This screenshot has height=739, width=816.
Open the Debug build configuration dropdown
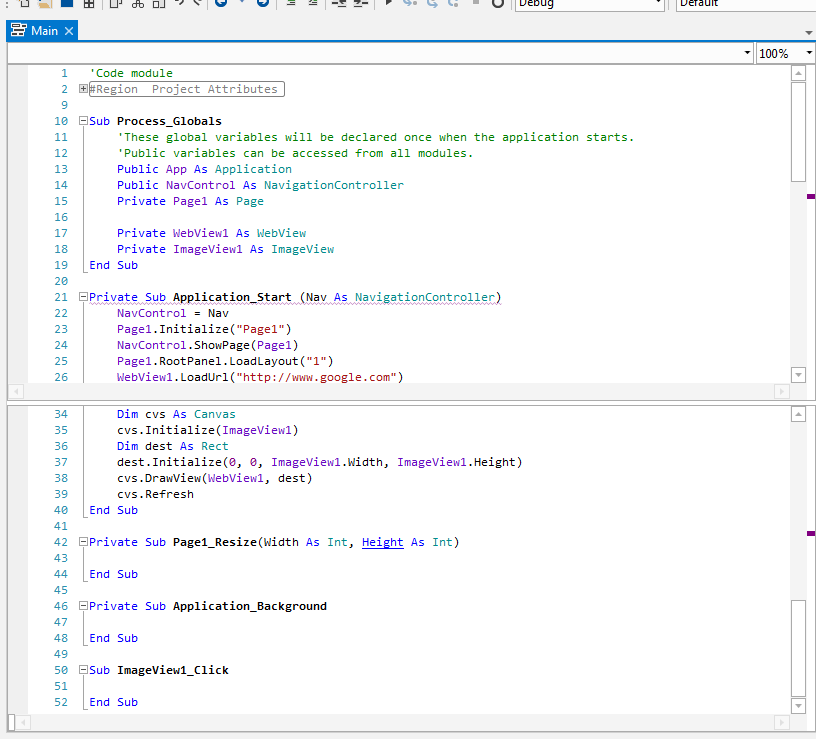click(657, 4)
